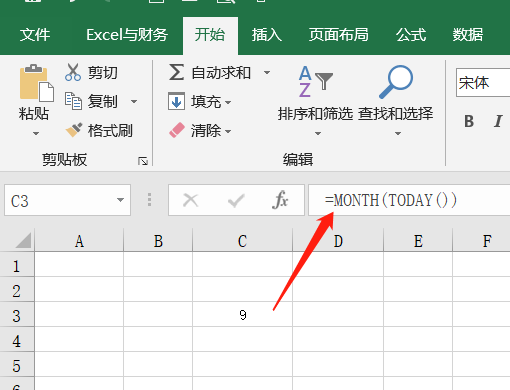
Task: Click the Find and Select magnifier icon
Action: [x=396, y=82]
